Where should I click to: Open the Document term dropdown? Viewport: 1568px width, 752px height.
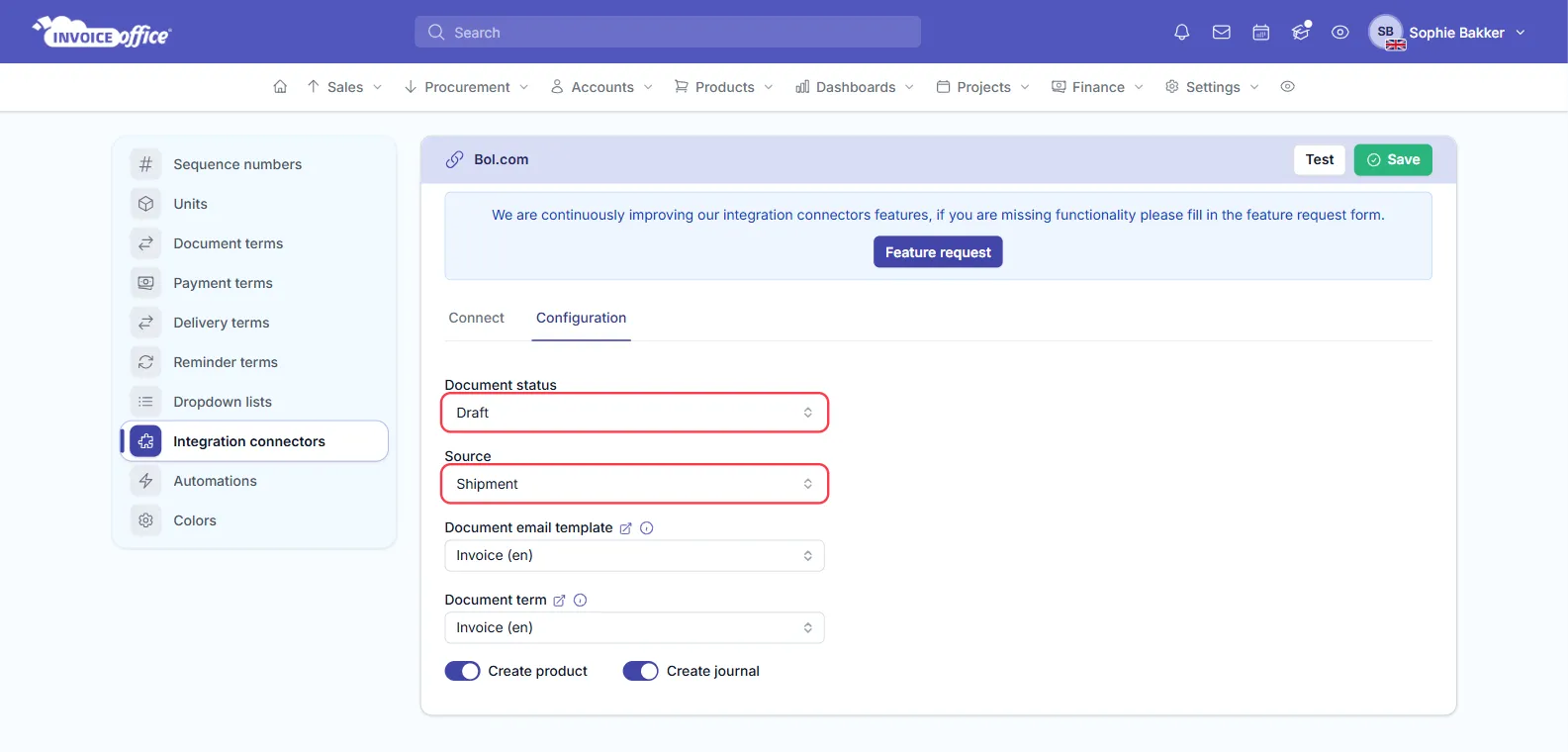click(634, 628)
